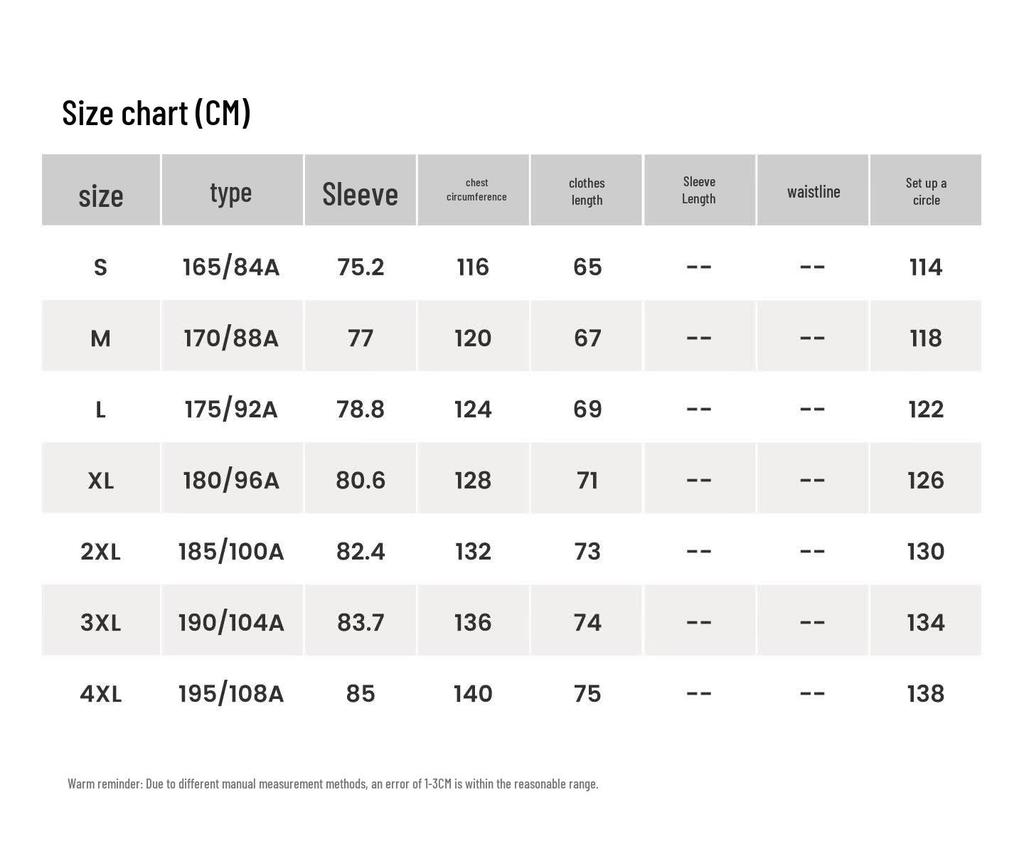The image size is (1024, 866).
Task: Select the M size row label
Action: [x=101, y=338]
